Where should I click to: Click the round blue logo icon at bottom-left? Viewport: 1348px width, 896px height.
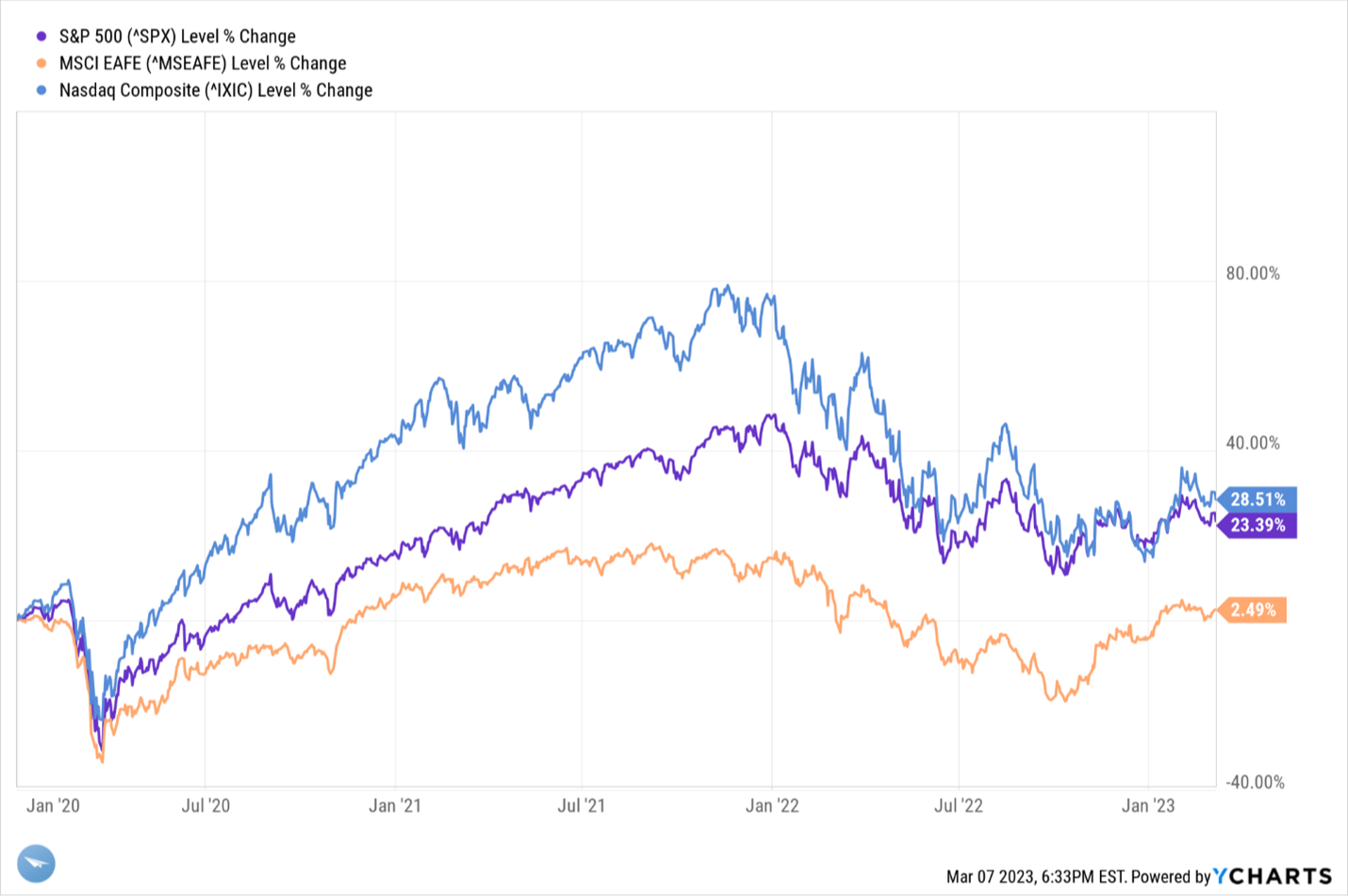click(37, 863)
